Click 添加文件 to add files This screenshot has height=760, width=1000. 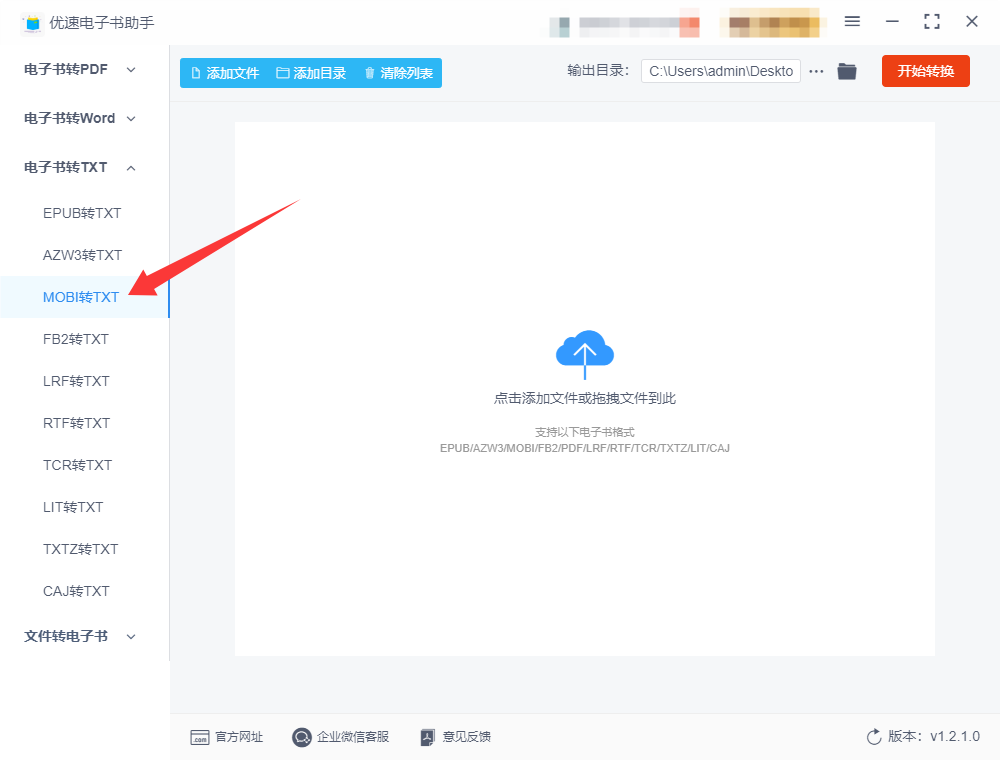(225, 73)
